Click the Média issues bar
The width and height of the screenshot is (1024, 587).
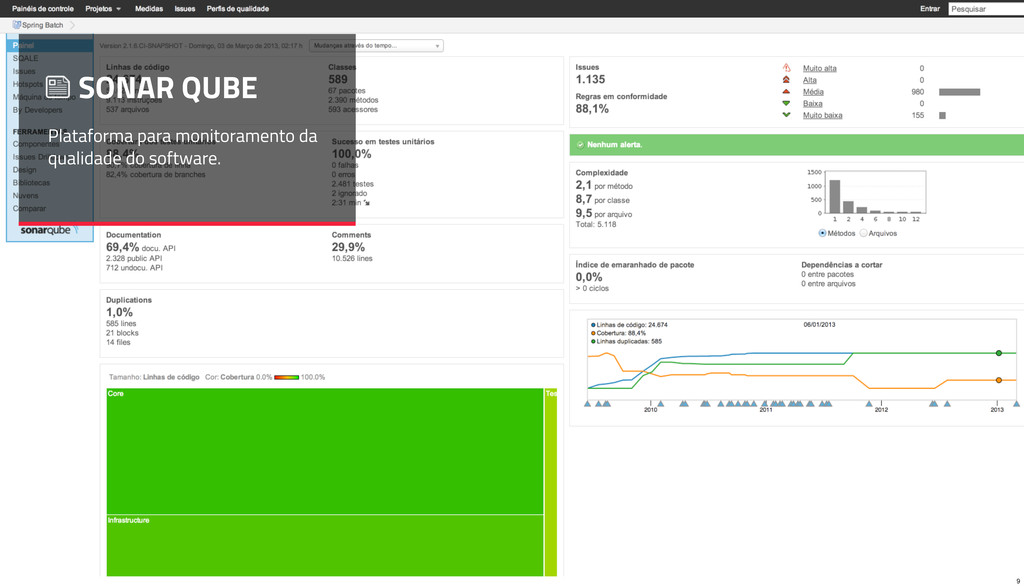pyautogui.click(x=959, y=91)
